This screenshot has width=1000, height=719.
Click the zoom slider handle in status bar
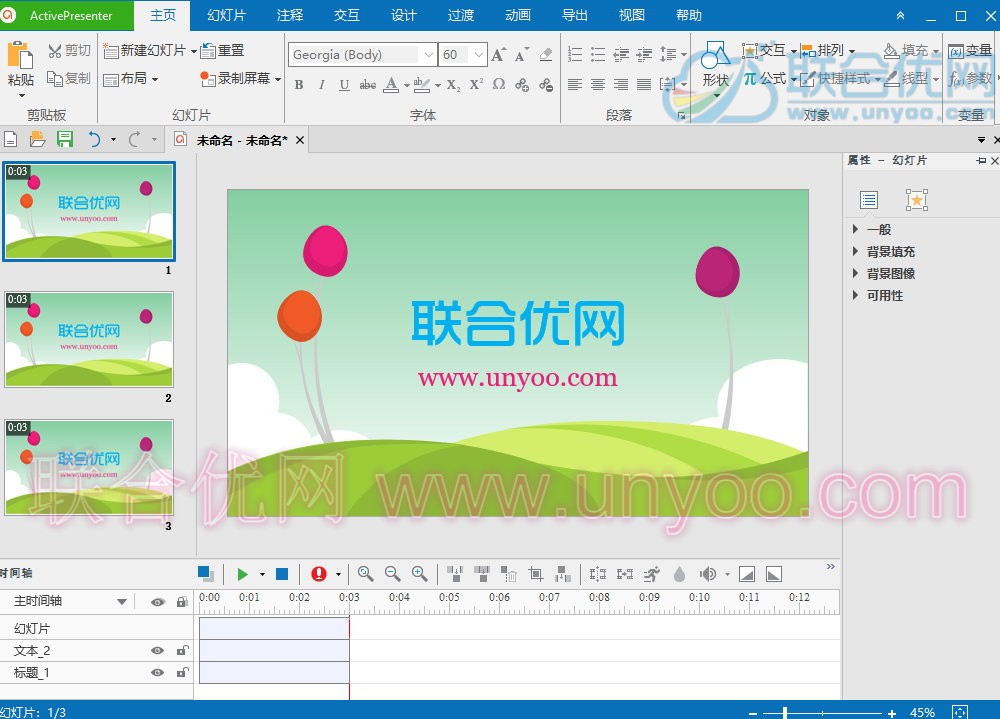(x=785, y=713)
